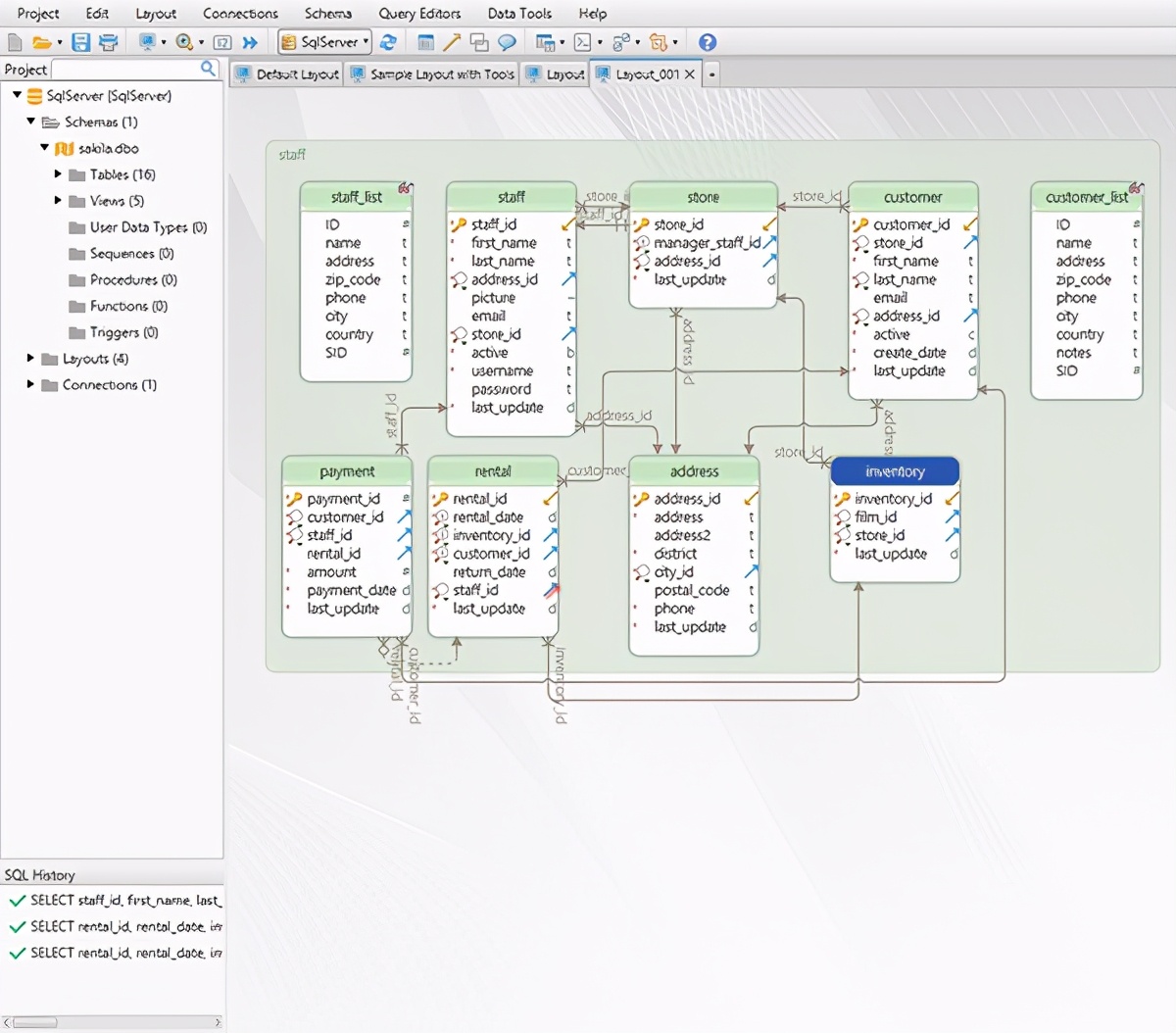1176x1033 pixels.
Task: Select the draw line (foreign key) tool
Action: point(452,42)
